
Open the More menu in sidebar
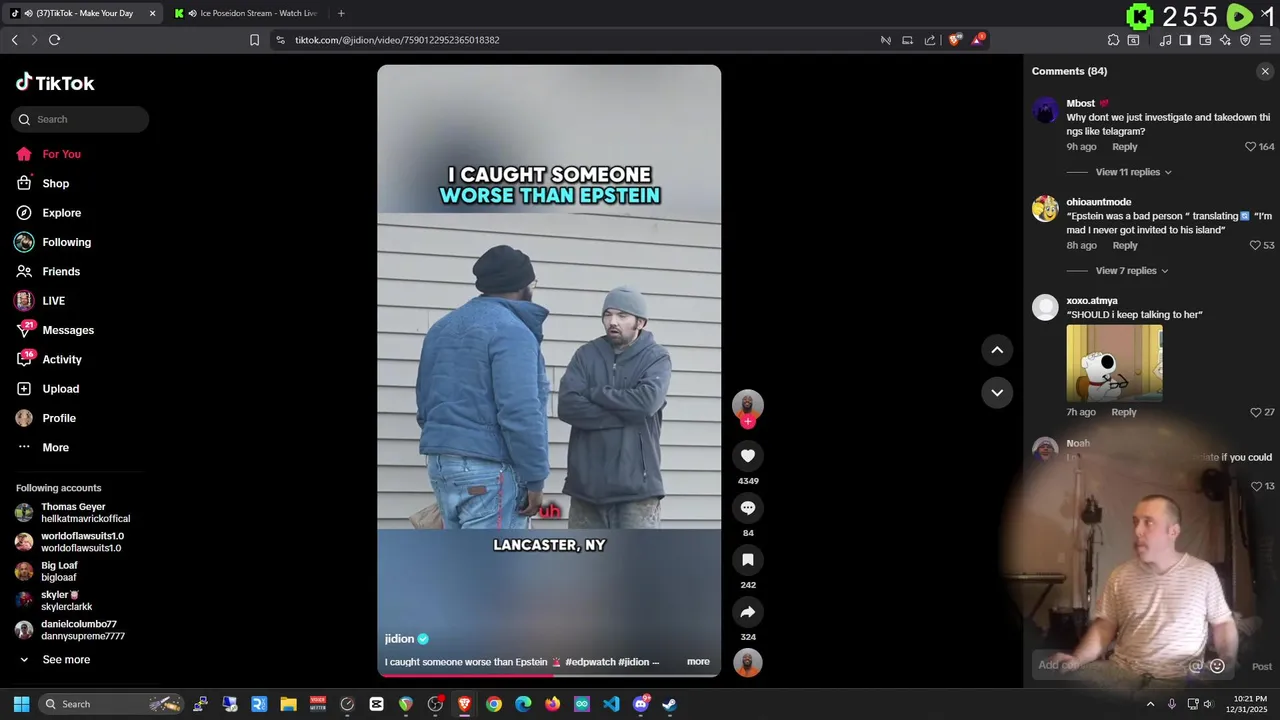point(56,447)
